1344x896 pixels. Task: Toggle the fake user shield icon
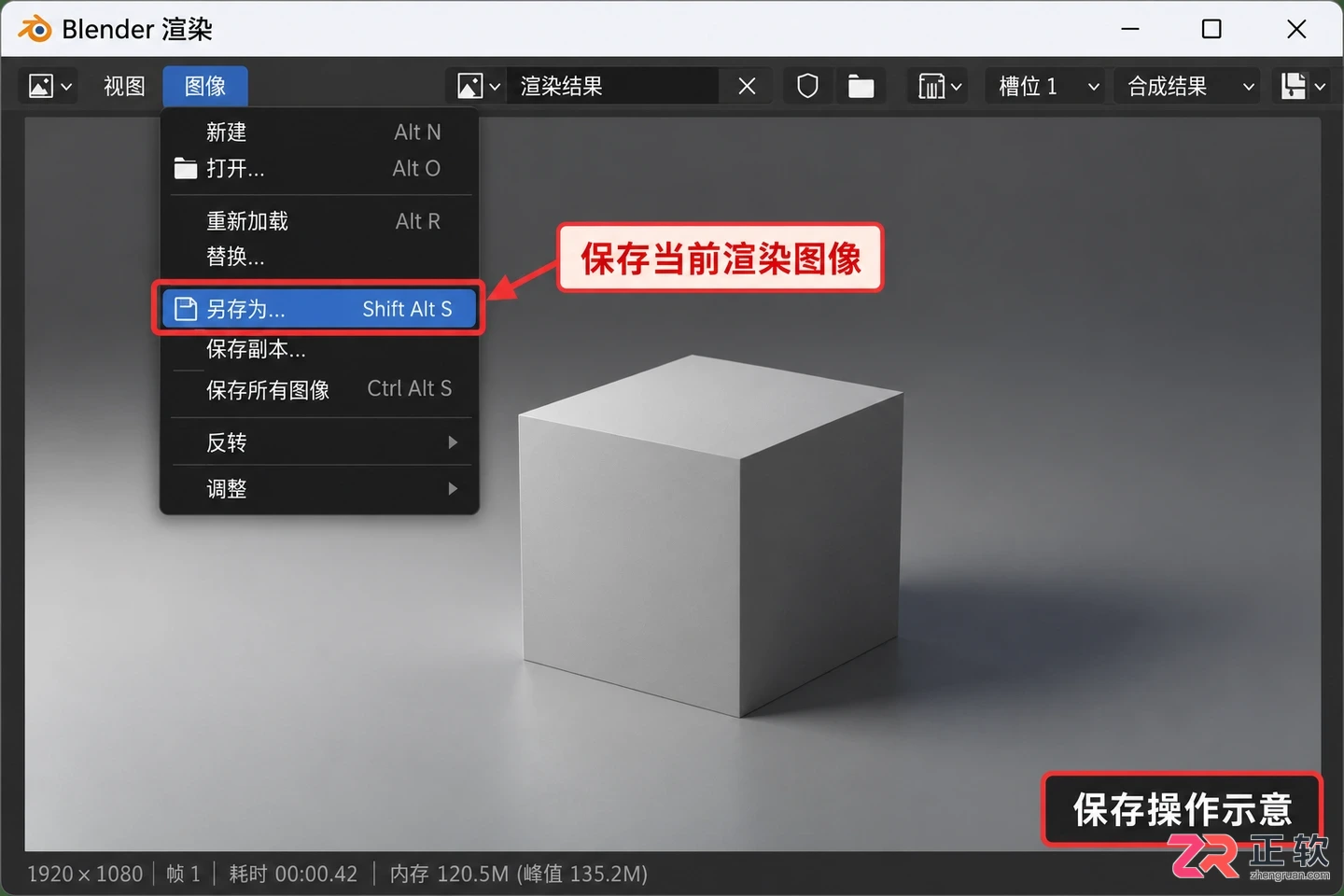click(808, 87)
